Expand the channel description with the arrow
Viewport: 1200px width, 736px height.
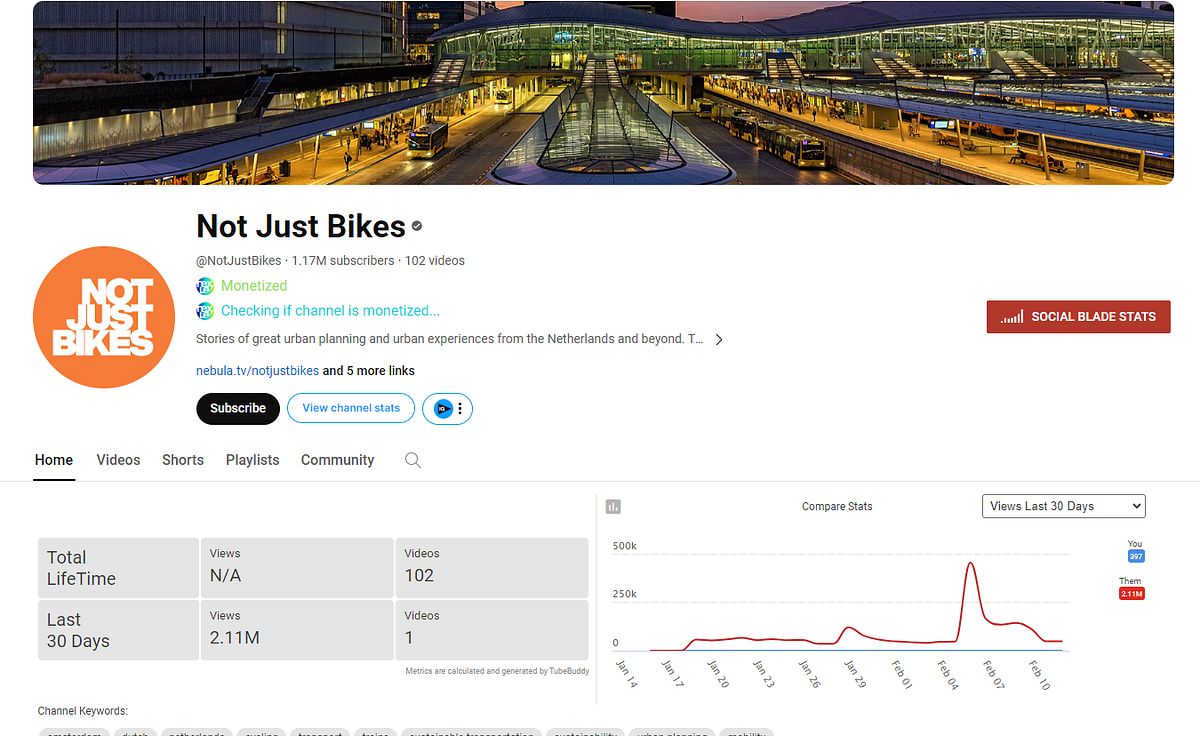click(x=718, y=339)
